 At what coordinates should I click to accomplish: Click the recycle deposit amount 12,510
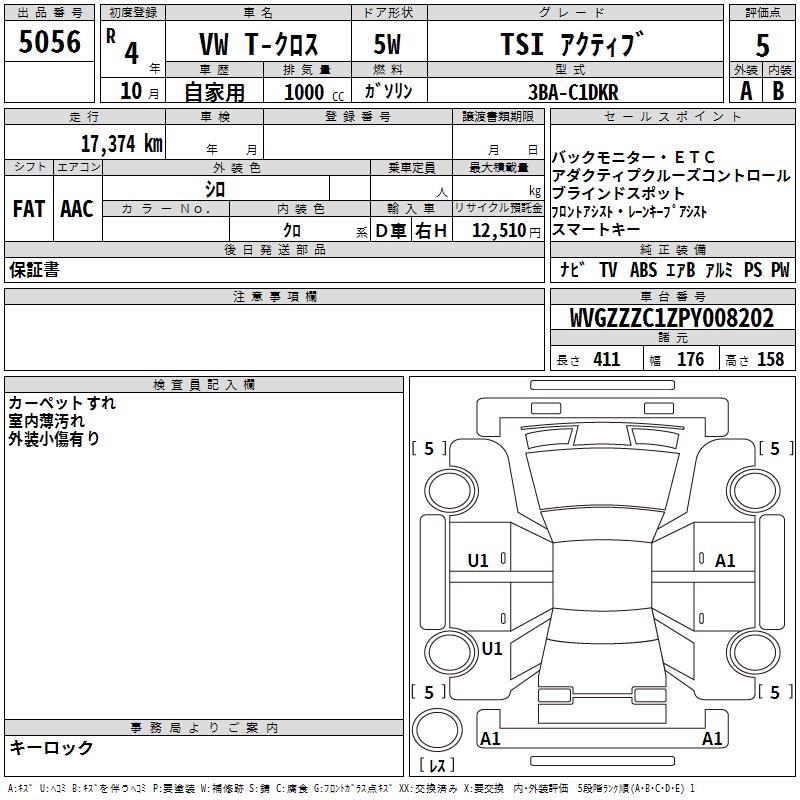(x=499, y=231)
